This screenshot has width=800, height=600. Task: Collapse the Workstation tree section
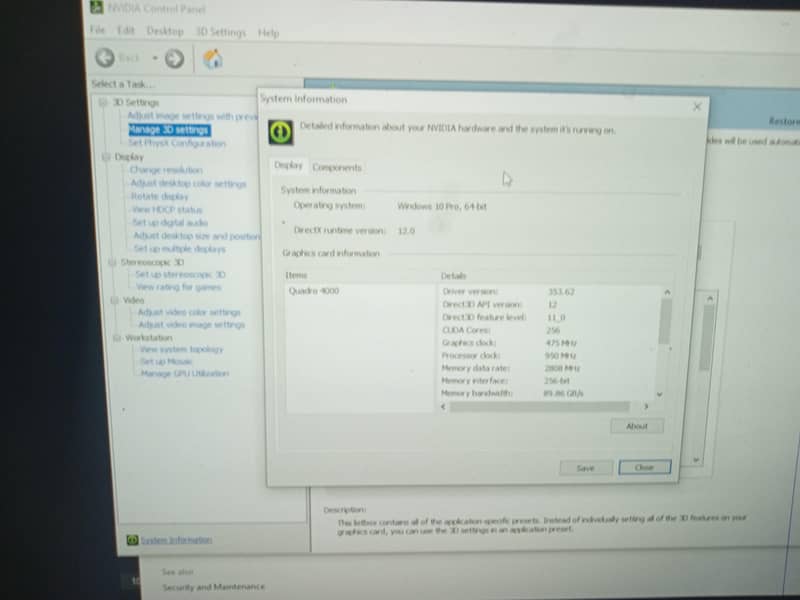tap(117, 337)
